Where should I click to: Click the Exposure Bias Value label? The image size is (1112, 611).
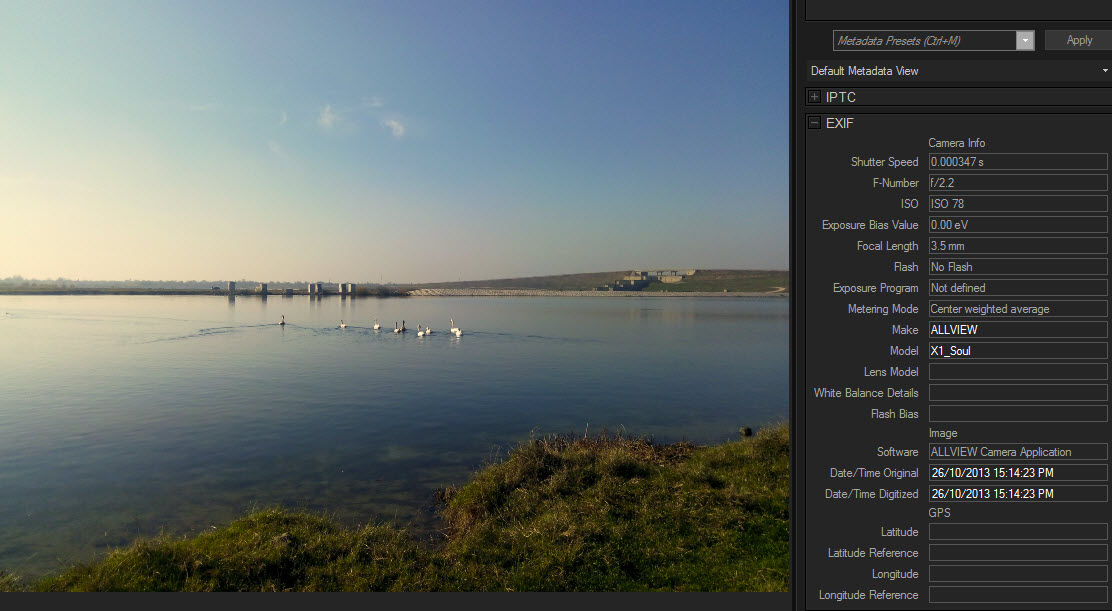(870, 225)
